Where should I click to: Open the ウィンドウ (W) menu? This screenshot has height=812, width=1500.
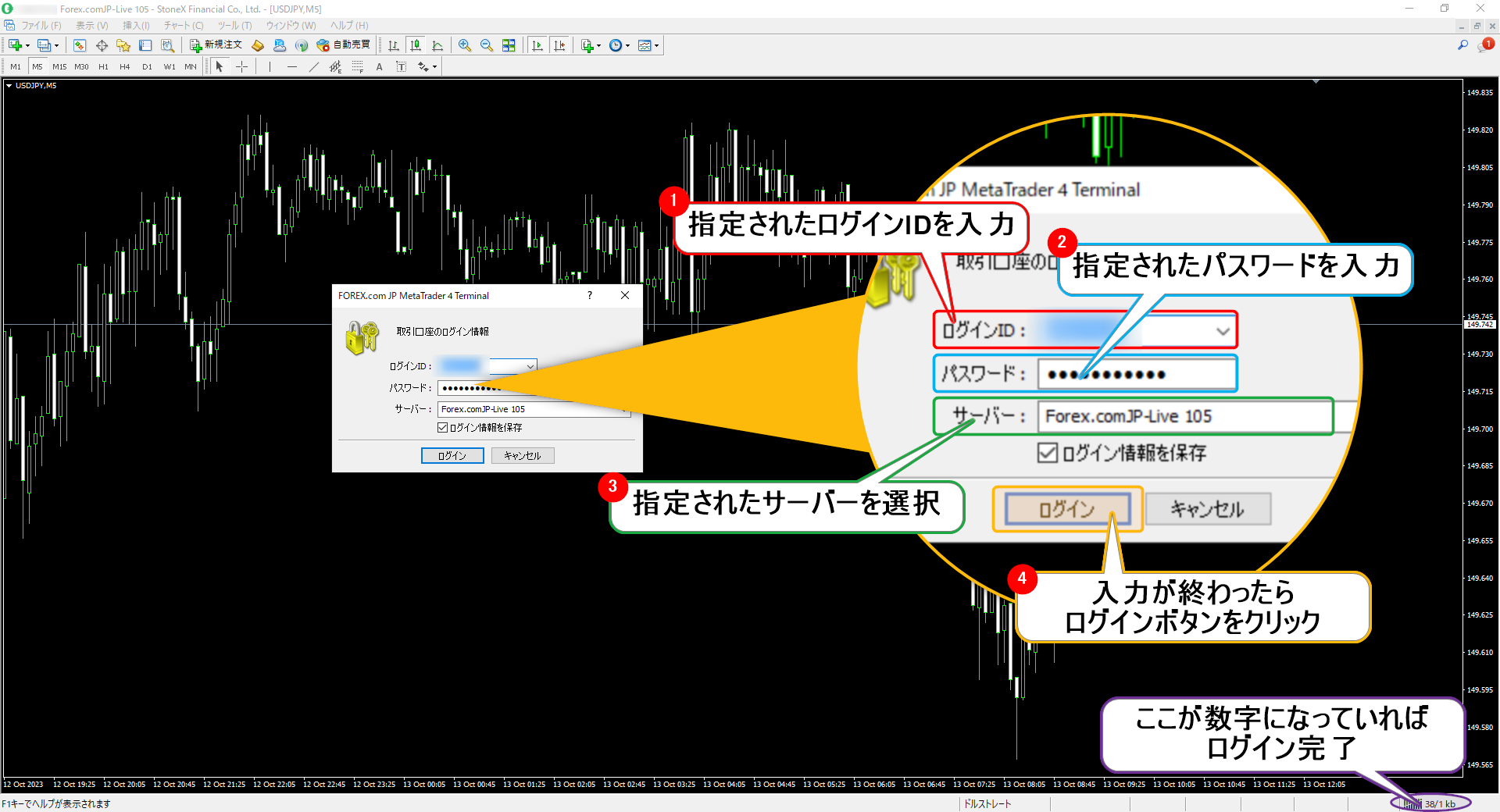[x=291, y=26]
